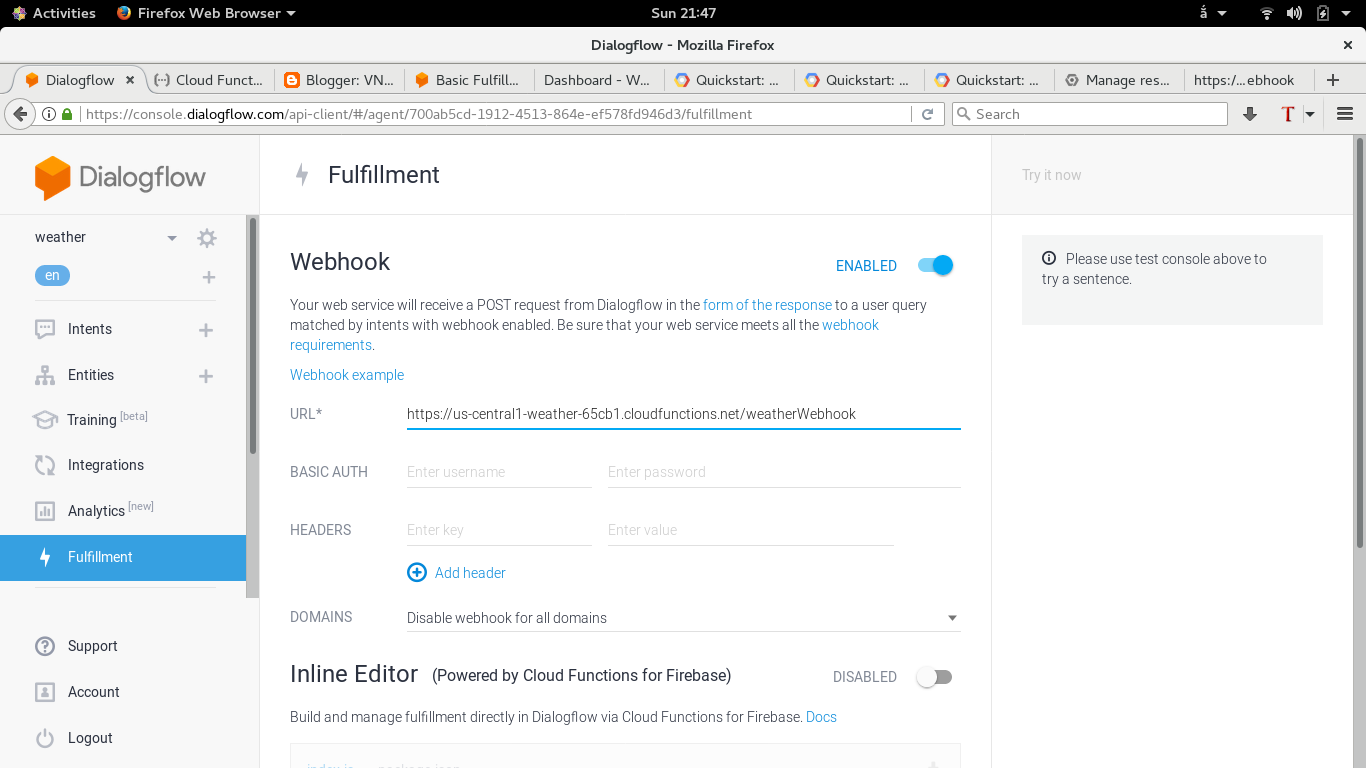The width and height of the screenshot is (1366, 768).
Task: Switch to Basic Fulfillment tab
Action: [x=470, y=80]
